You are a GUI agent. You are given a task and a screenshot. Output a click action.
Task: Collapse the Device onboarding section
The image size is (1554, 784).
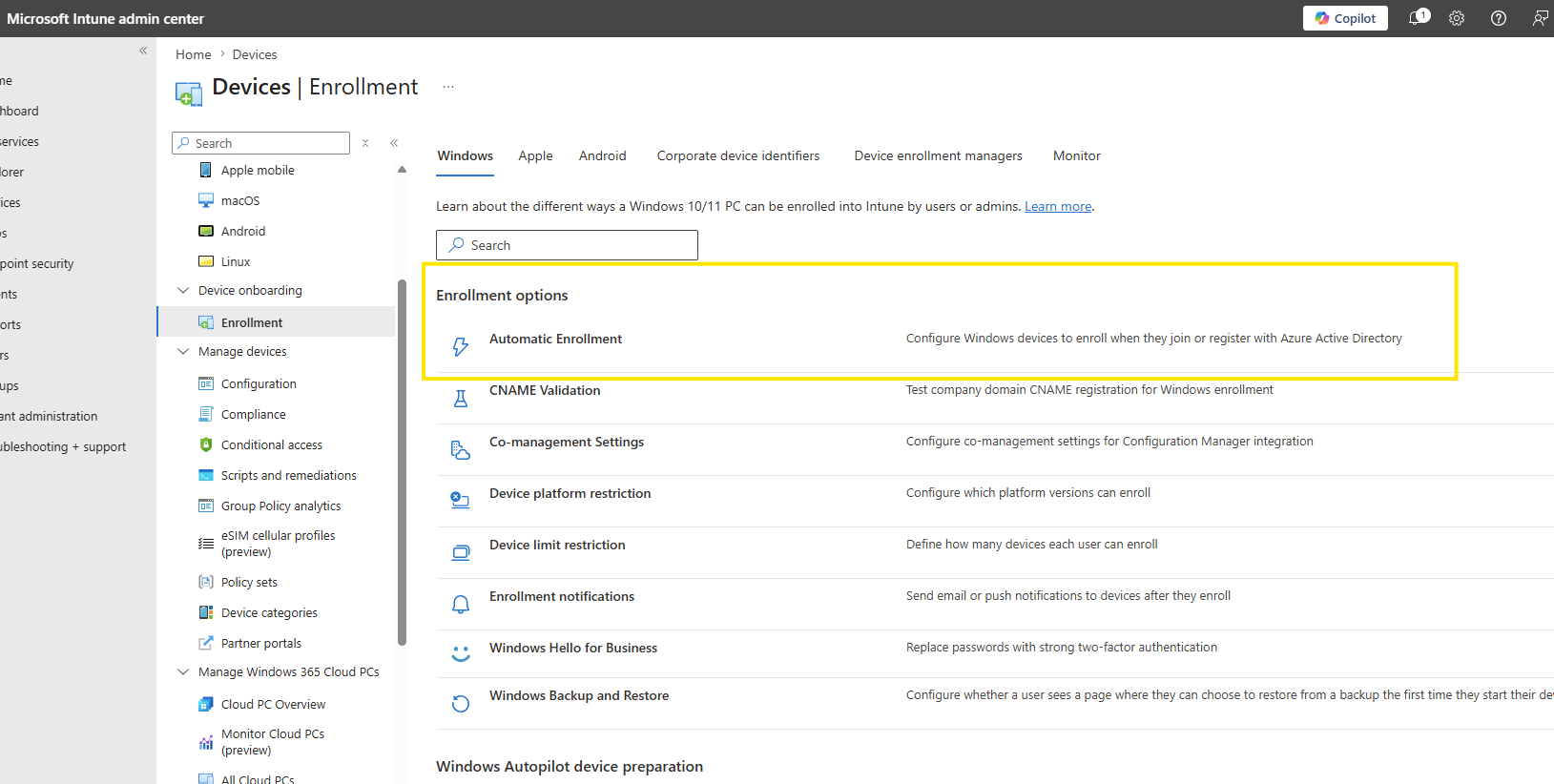click(x=183, y=290)
